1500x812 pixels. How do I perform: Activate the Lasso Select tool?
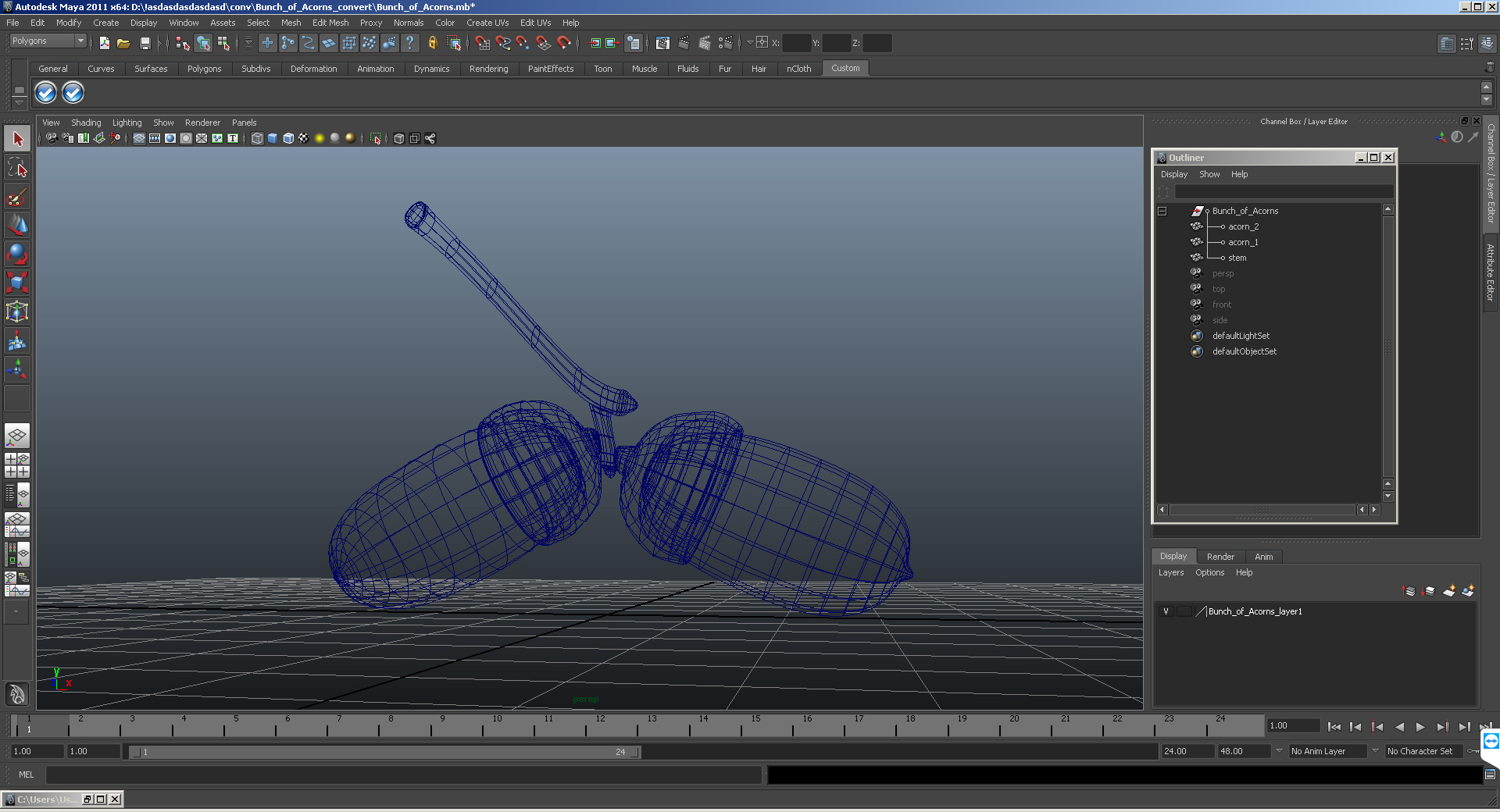click(x=17, y=168)
